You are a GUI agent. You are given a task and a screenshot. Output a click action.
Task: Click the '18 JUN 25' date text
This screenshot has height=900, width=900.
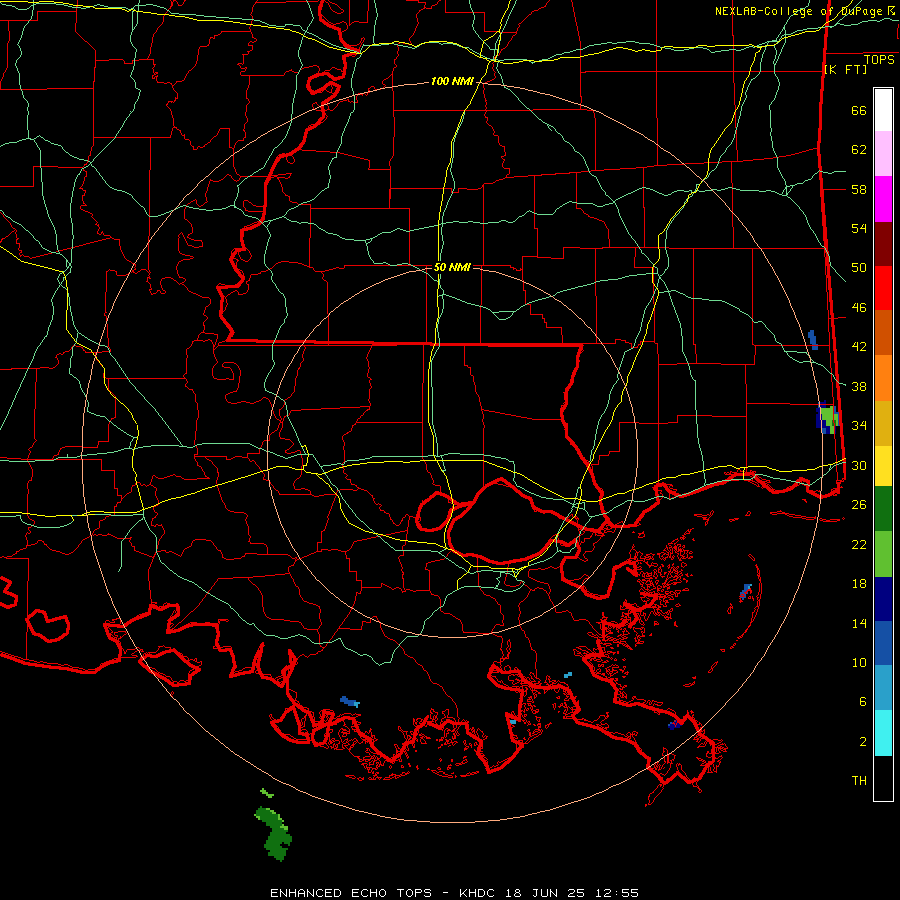pos(545,893)
